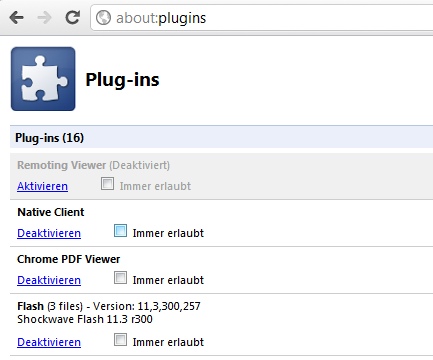Click the Shockwave Flash 11.3 r300 text
Screen dimensions: 433x360
click(x=85, y=319)
